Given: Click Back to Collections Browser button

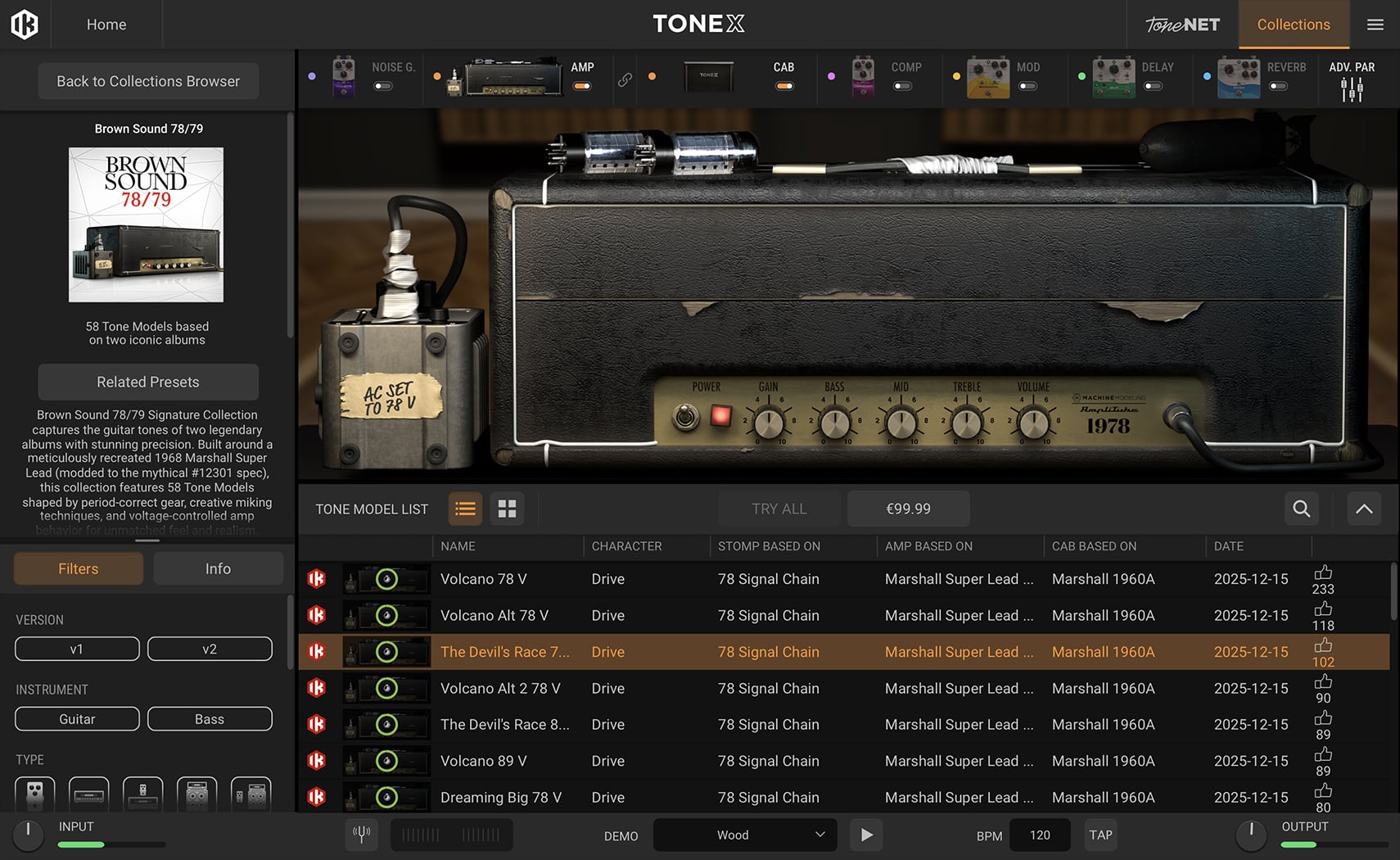Looking at the screenshot, I should (x=148, y=81).
